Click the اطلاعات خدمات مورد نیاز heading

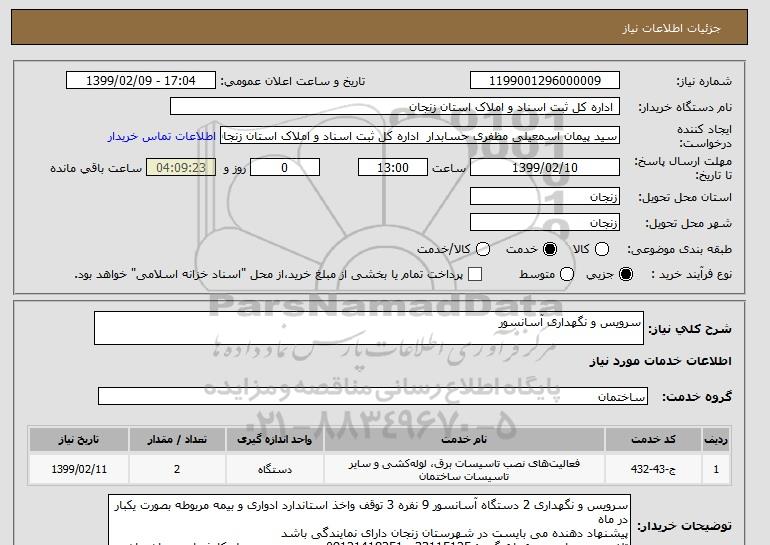point(660,361)
